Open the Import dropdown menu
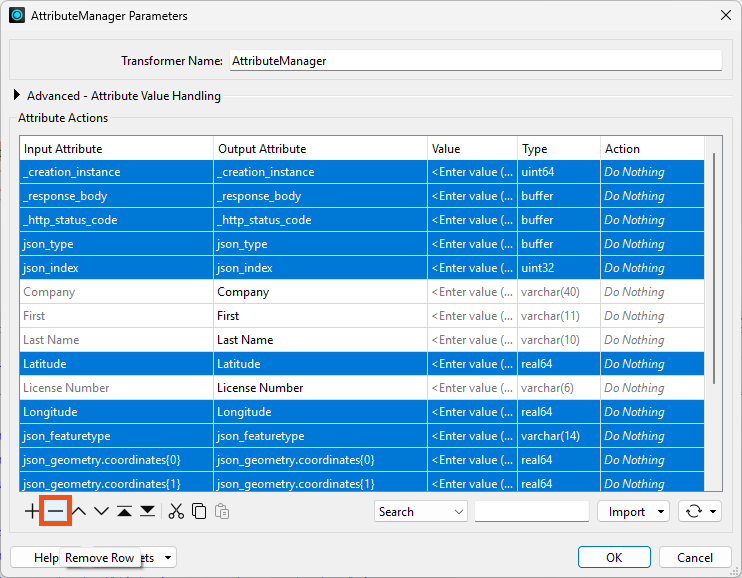The image size is (742, 578). (633, 511)
